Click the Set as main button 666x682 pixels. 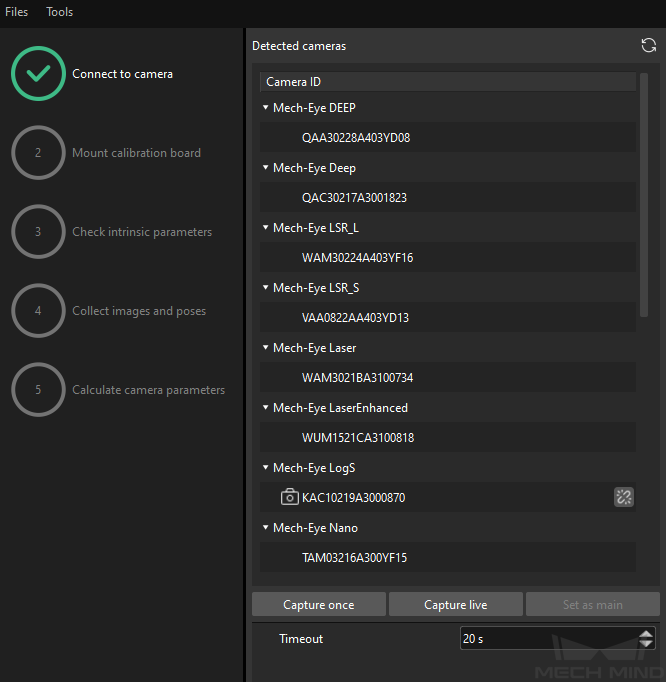tap(592, 604)
